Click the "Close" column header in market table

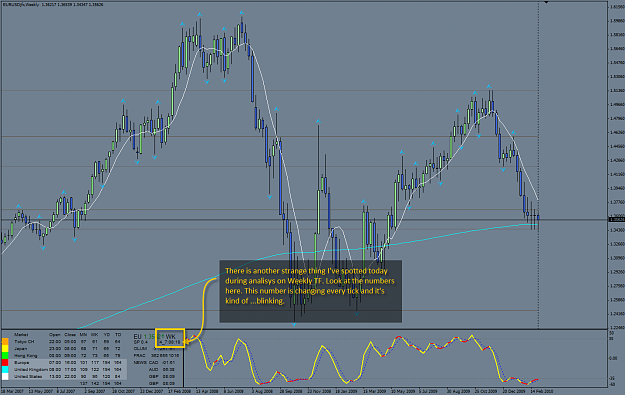coord(70,334)
